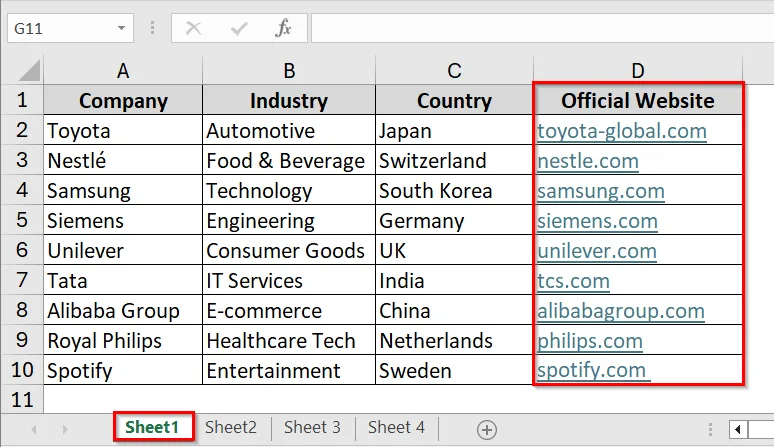Open the nestle.com hyperlink

[588, 161]
